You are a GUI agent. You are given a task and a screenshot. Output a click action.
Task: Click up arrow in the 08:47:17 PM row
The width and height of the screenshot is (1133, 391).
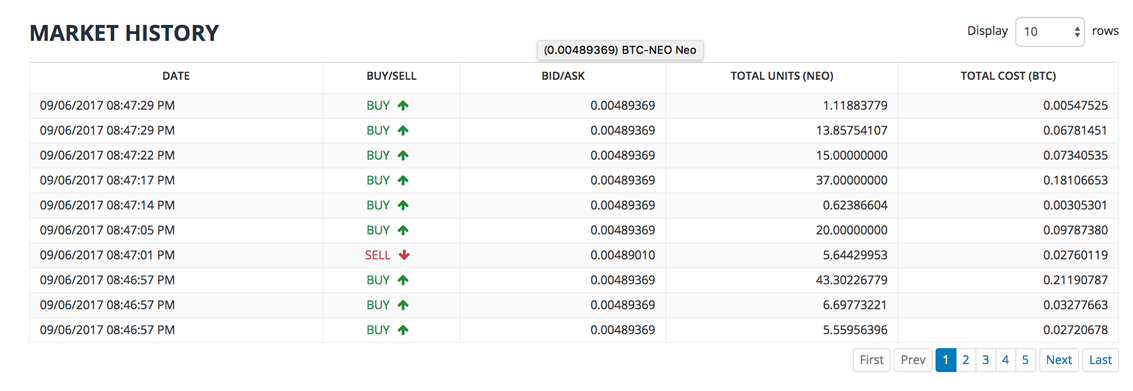pyautogui.click(x=403, y=180)
